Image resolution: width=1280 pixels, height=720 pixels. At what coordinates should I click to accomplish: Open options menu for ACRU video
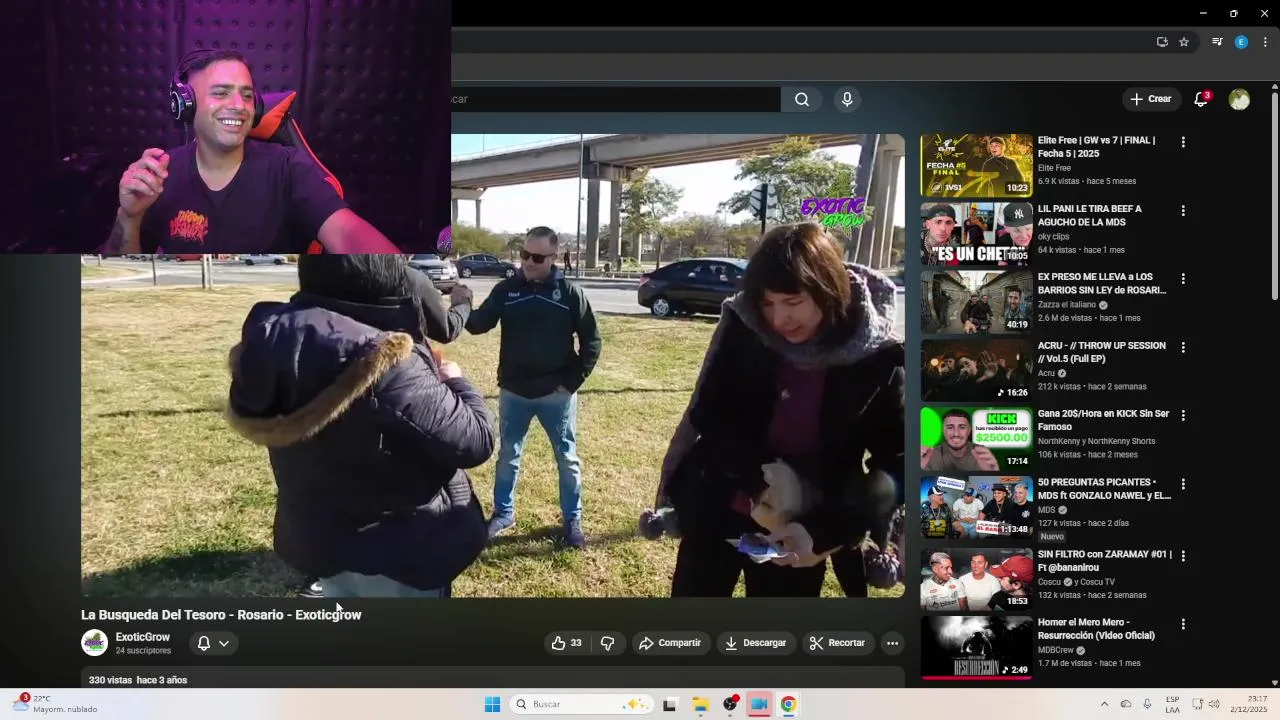click(1183, 347)
